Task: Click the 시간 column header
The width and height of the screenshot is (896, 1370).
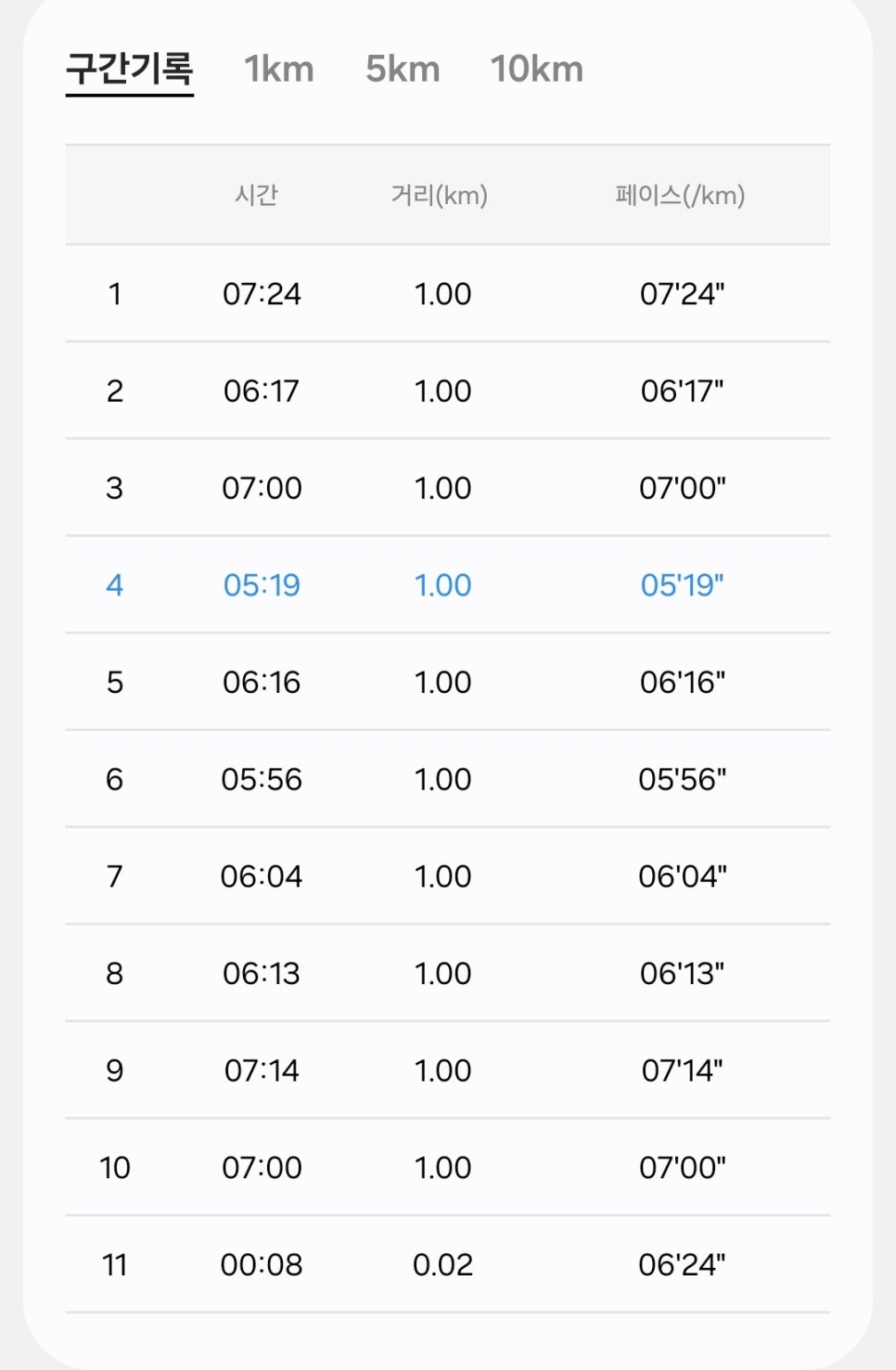Action: pos(257,196)
